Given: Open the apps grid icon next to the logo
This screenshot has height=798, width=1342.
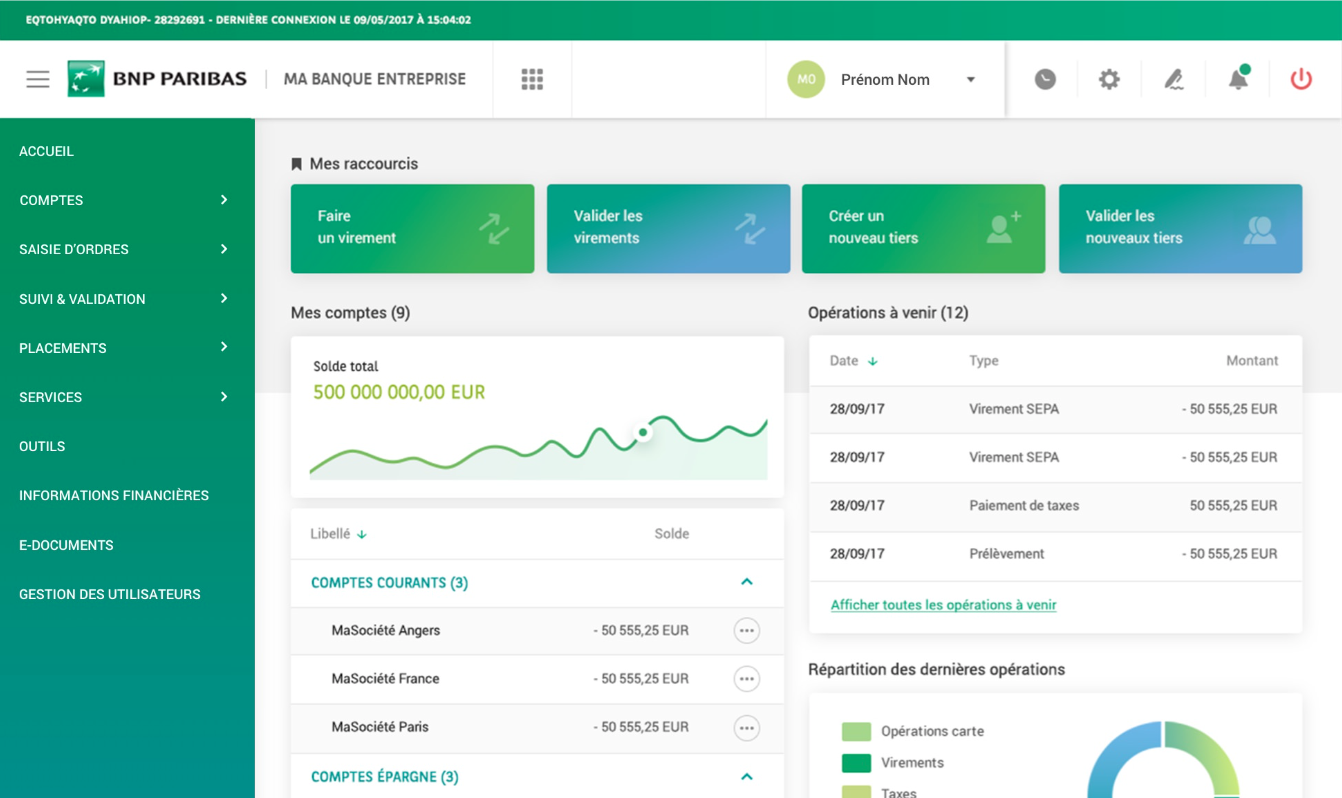Looking at the screenshot, I should point(531,79).
